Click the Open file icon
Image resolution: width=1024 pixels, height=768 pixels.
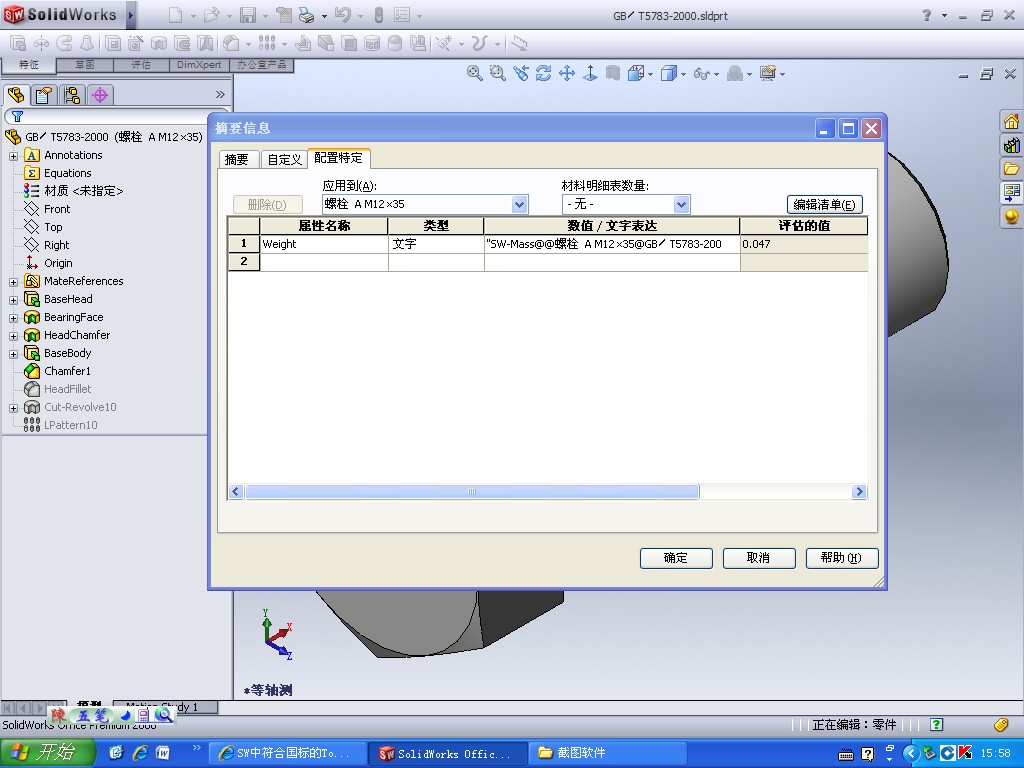211,15
